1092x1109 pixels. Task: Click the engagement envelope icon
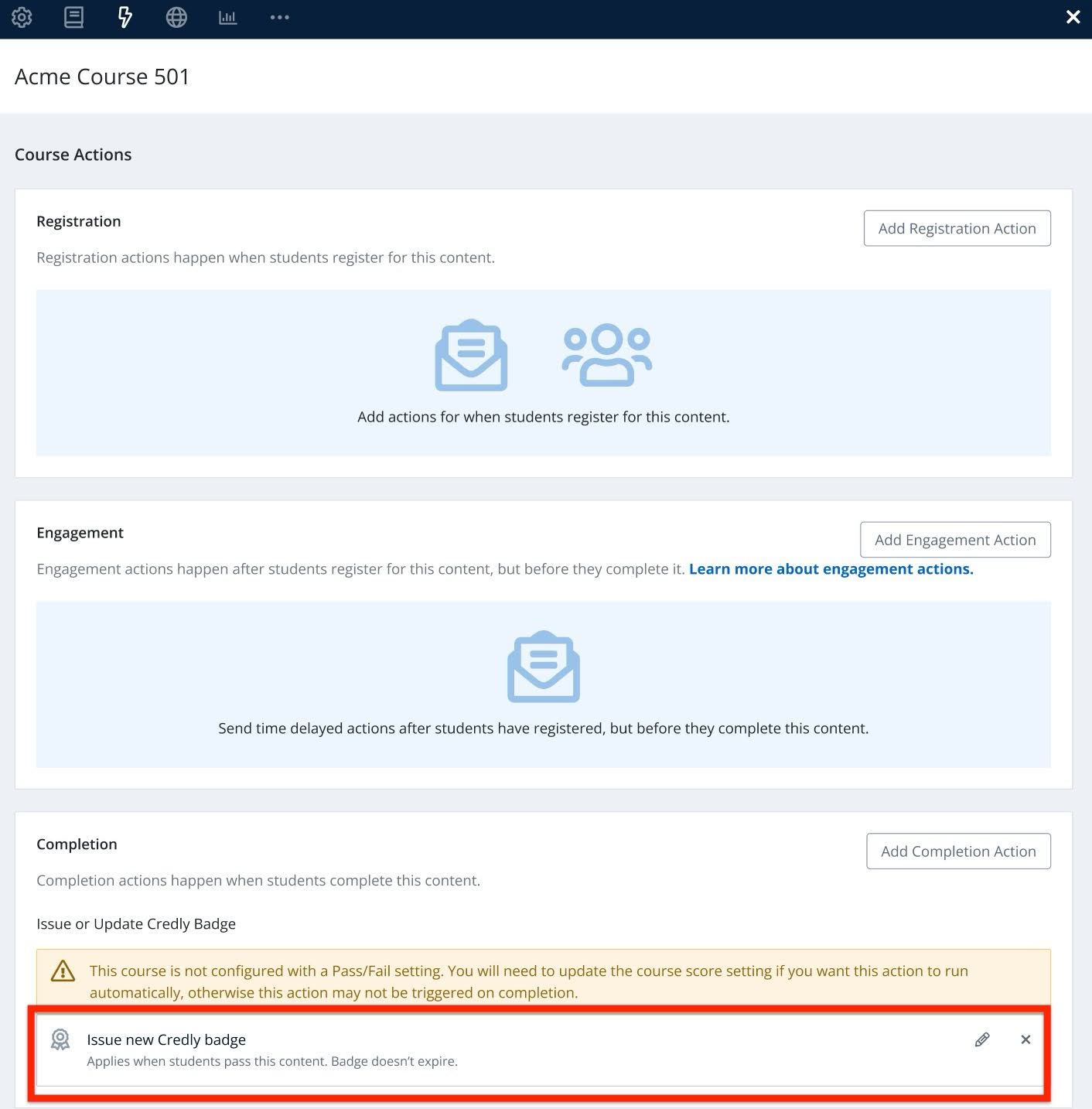point(544,667)
